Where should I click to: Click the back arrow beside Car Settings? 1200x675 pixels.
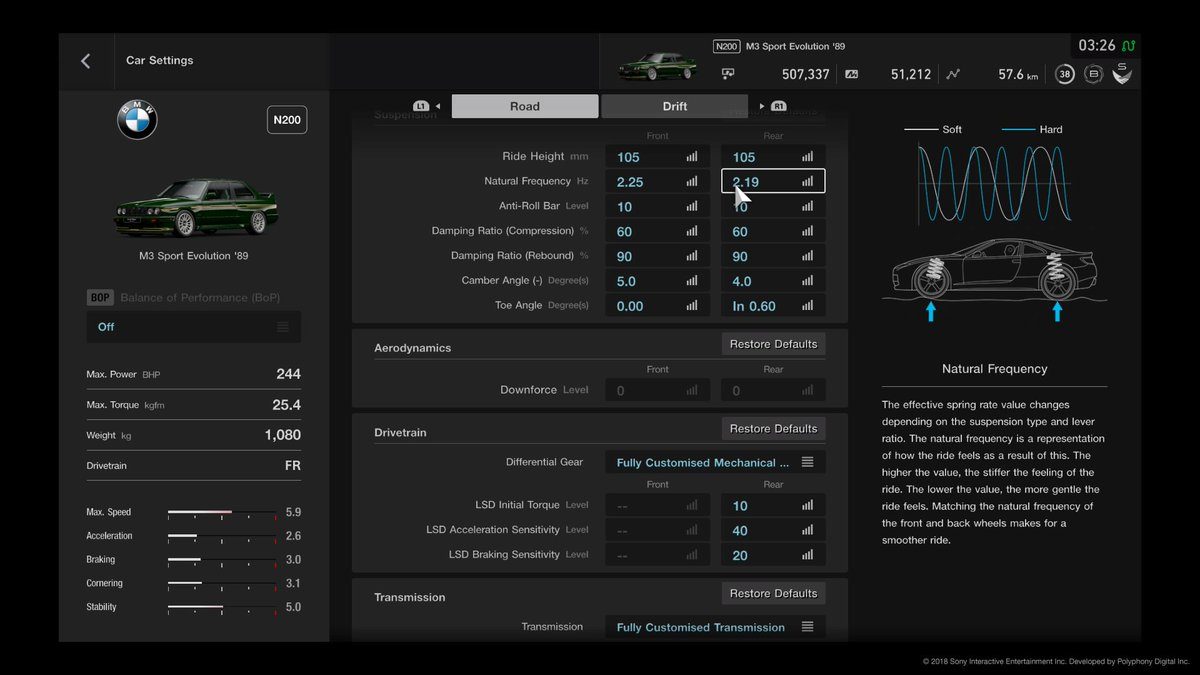[x=86, y=61]
